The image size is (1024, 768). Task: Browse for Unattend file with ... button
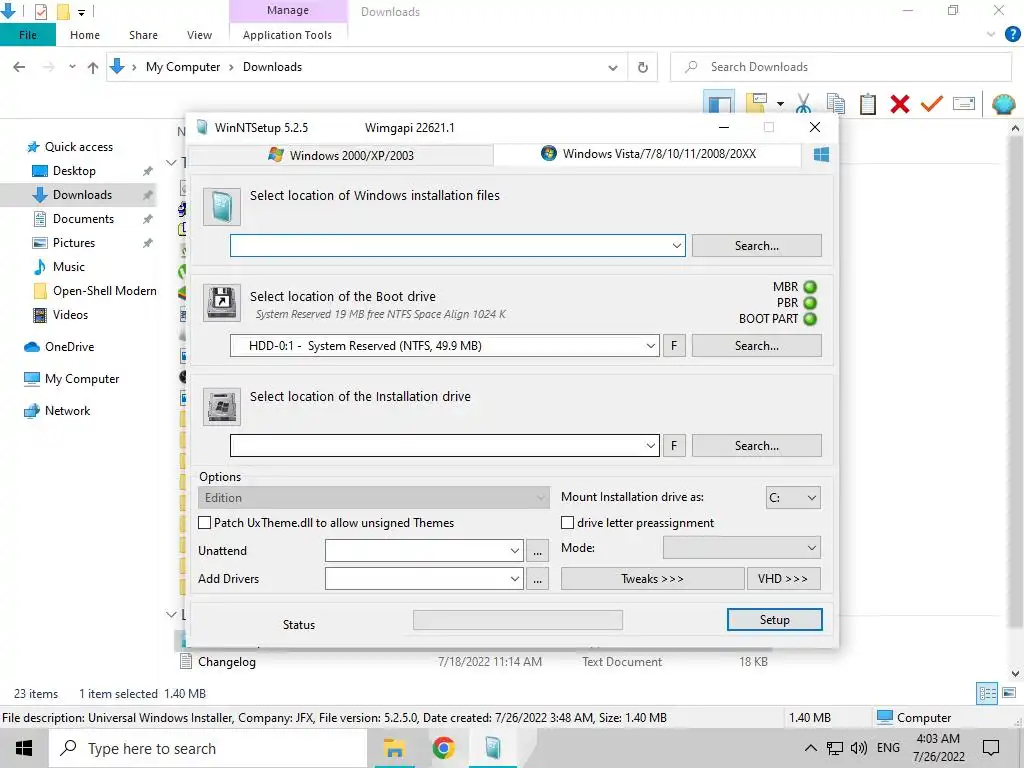(537, 551)
